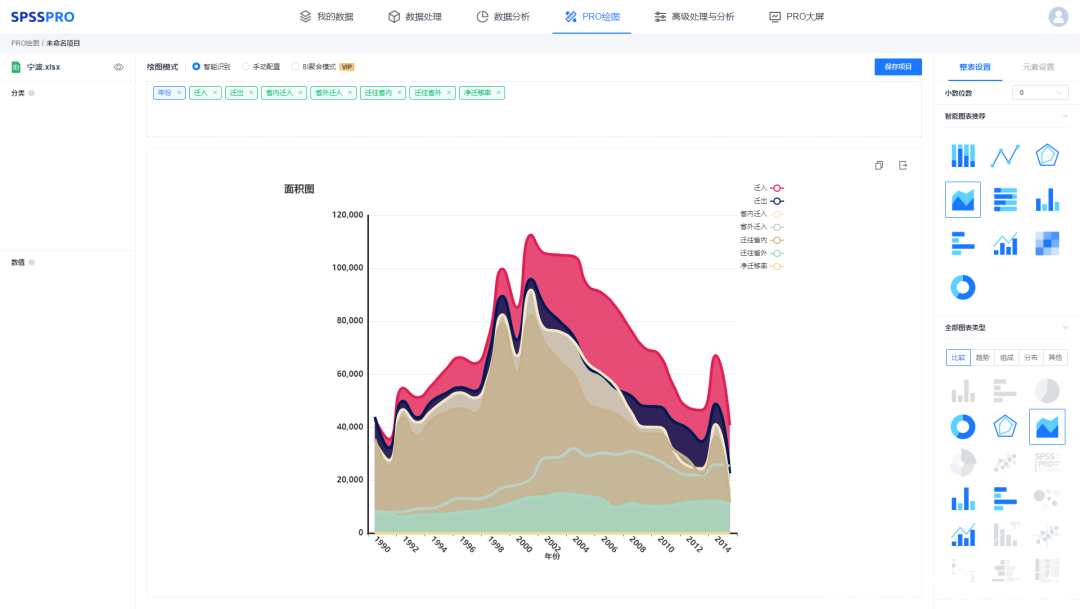
Task: Select the heatmap matrix chart icon
Action: click(1047, 243)
